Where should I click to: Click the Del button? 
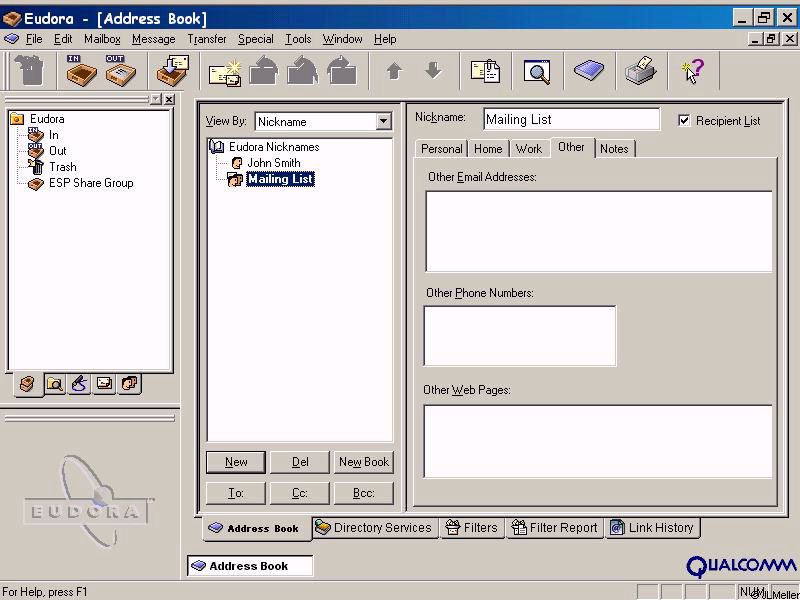[x=300, y=462]
